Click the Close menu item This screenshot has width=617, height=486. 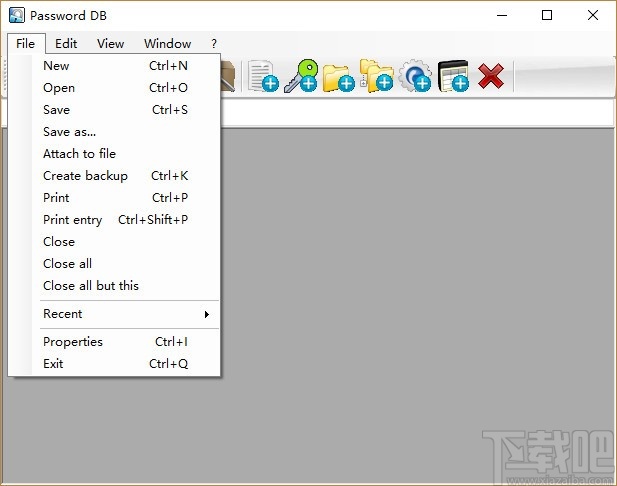[114, 242]
